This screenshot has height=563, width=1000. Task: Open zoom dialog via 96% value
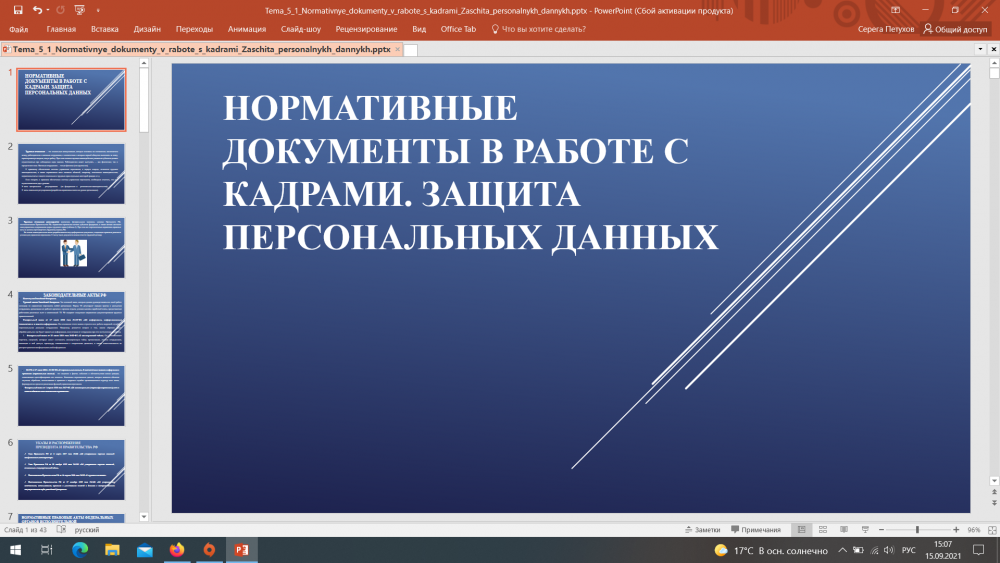973,530
